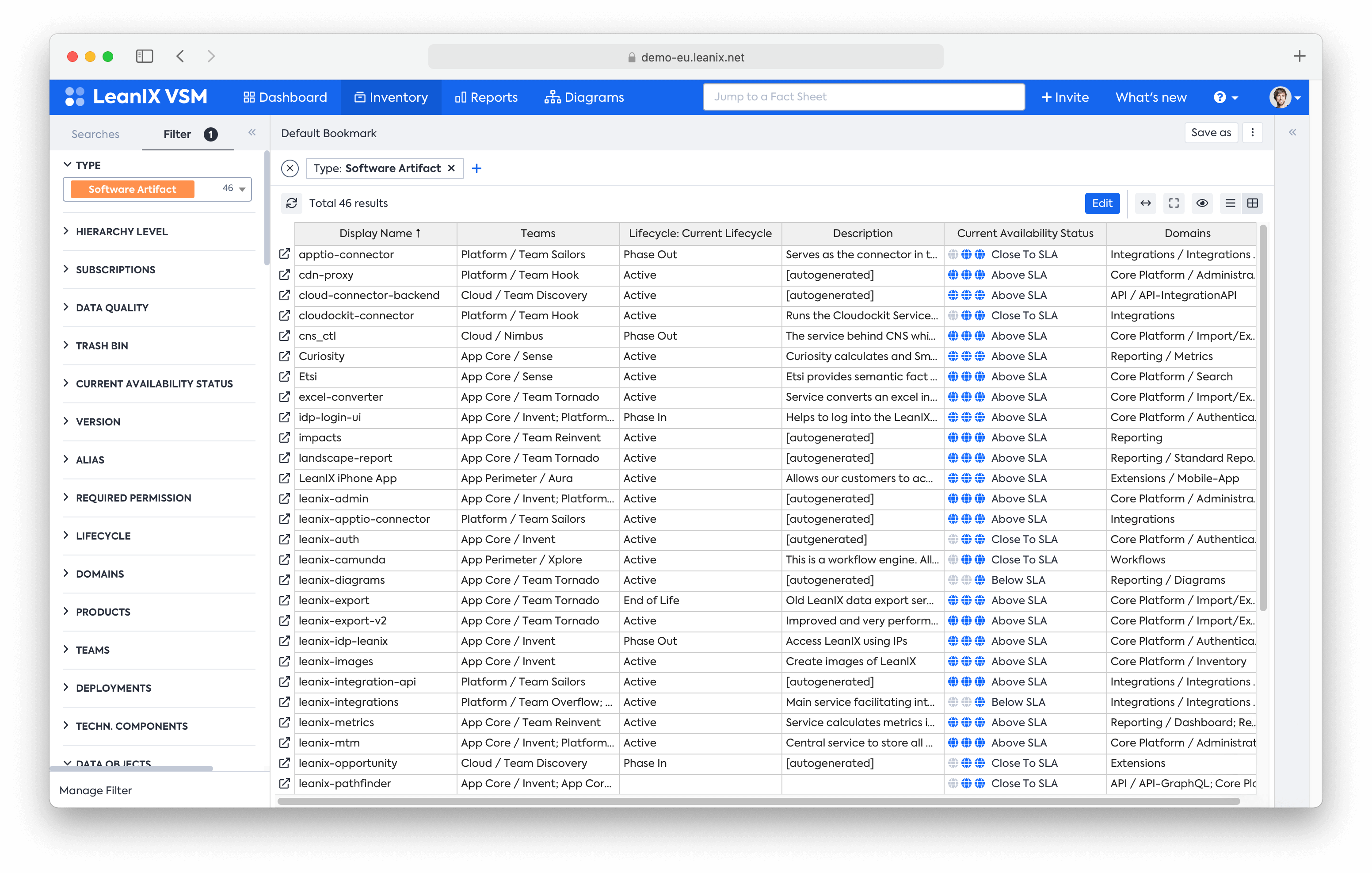Screen dimensions: 1372x873
Task: Open the Inventory section
Action: click(x=391, y=97)
